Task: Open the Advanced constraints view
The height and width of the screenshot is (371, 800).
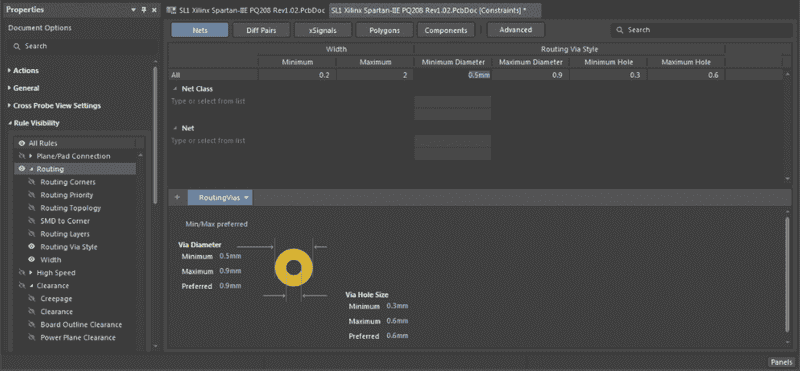Action: (516, 30)
